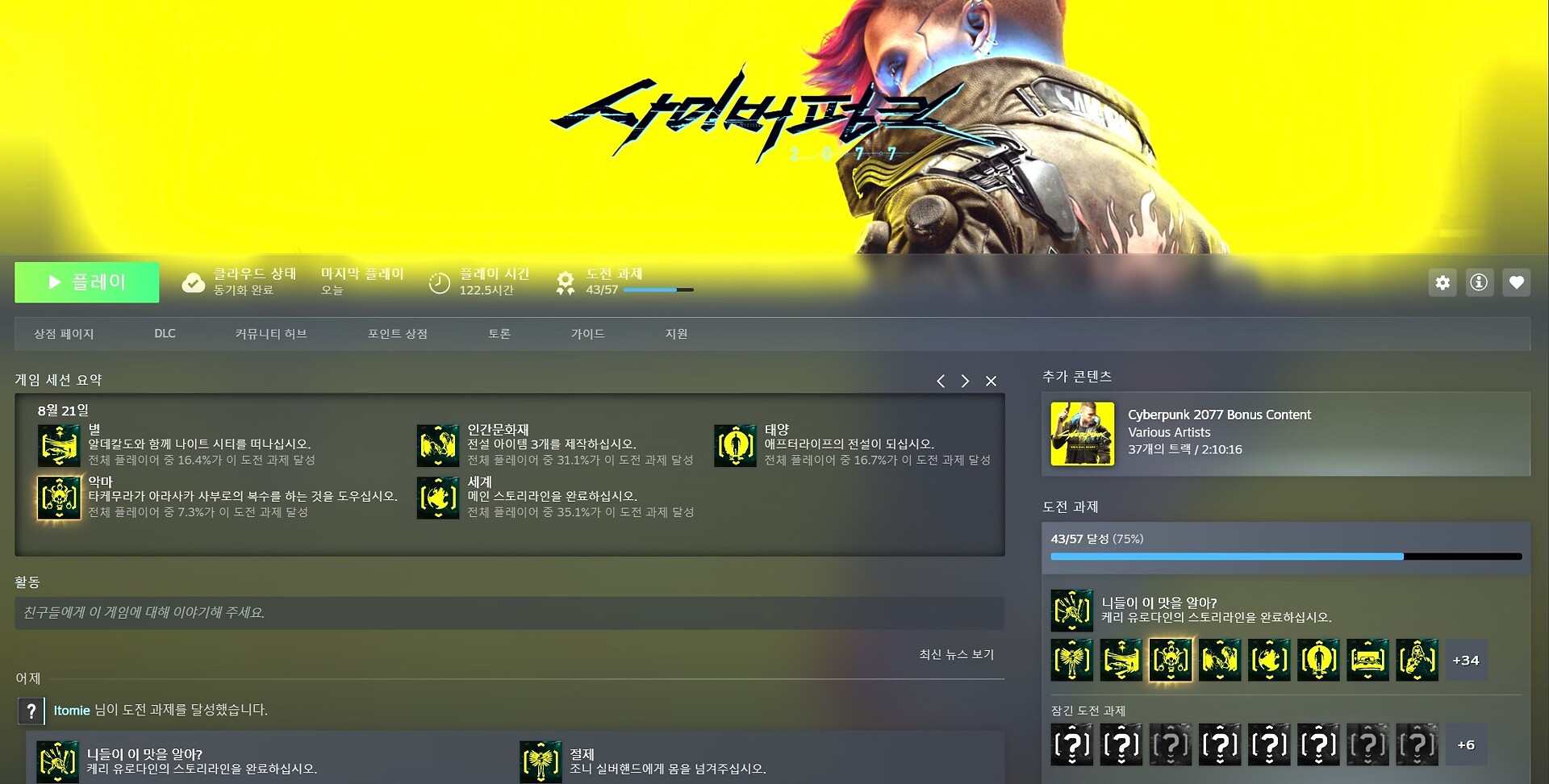Click the Various Artists text
Screen dimensions: 1549x784
coord(1169,432)
